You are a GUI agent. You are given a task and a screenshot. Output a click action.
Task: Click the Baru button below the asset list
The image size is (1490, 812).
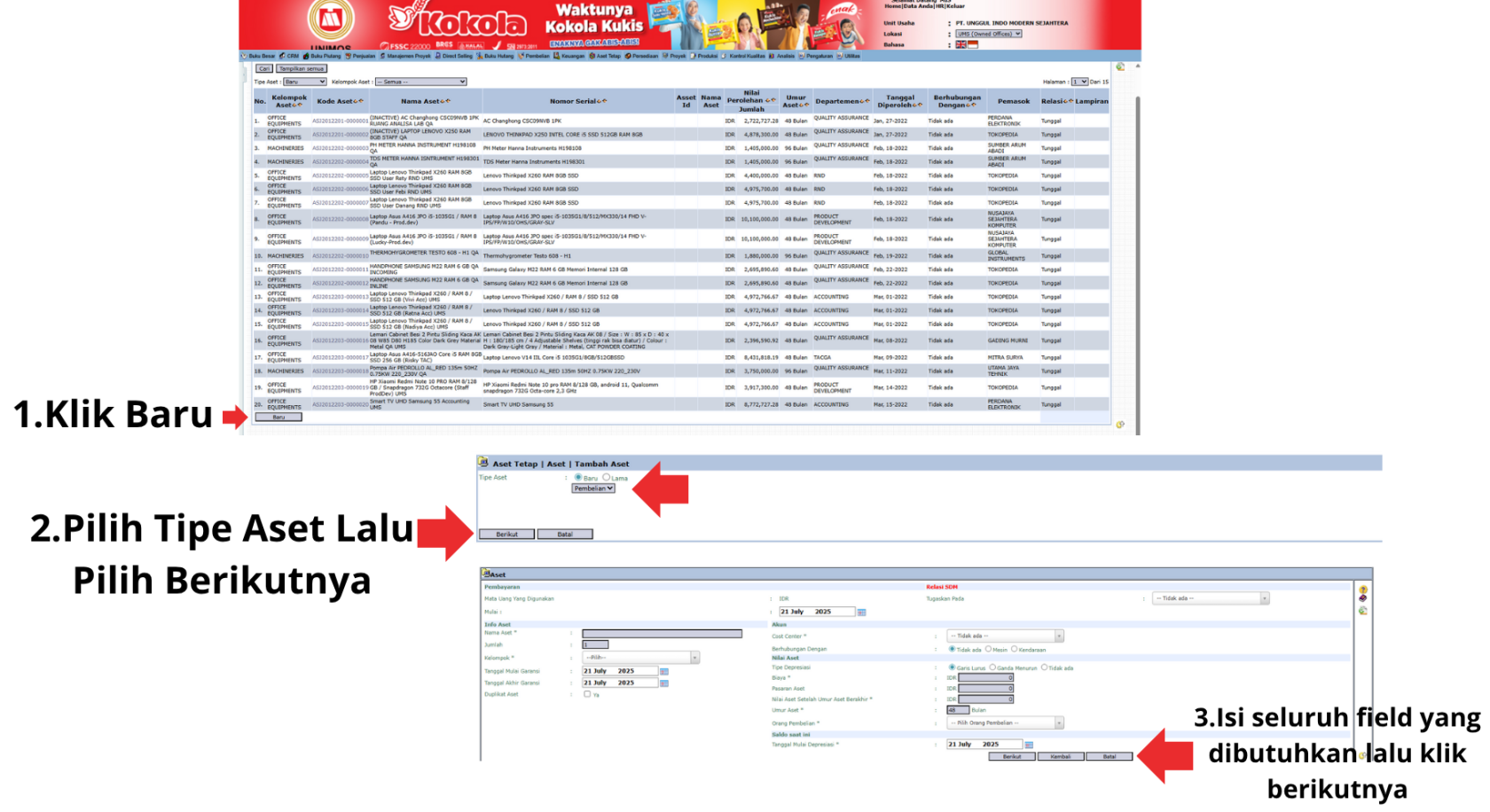280,417
